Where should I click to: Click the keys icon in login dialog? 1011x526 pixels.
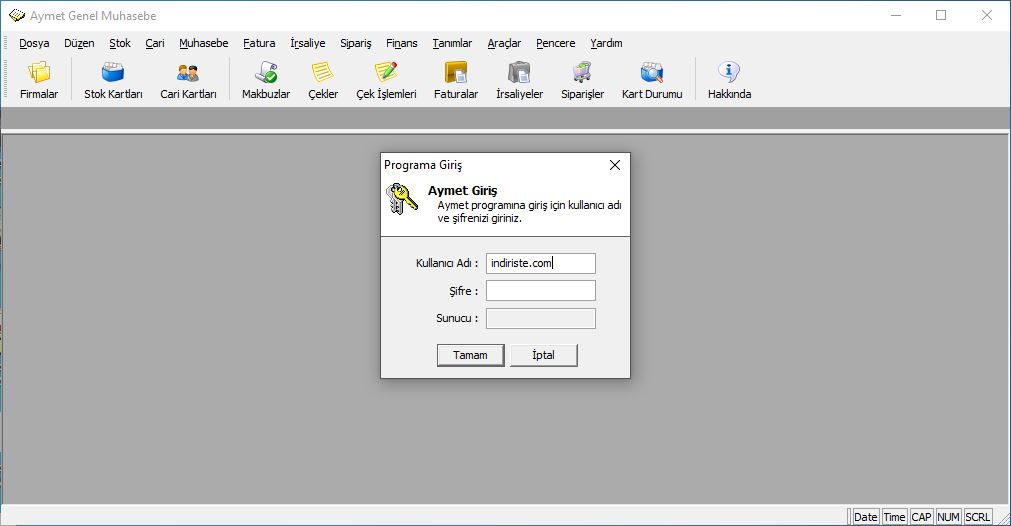(x=402, y=199)
